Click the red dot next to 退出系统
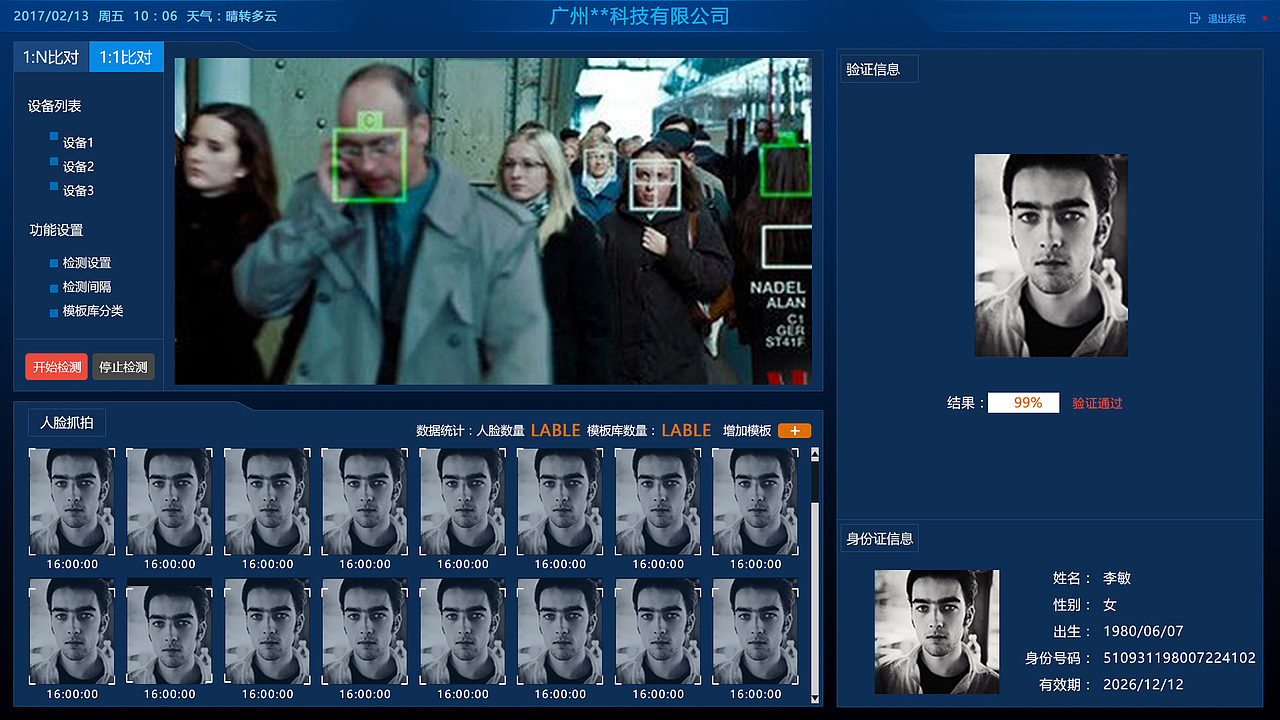Screen dimensions: 1280x720 (1264, 18)
